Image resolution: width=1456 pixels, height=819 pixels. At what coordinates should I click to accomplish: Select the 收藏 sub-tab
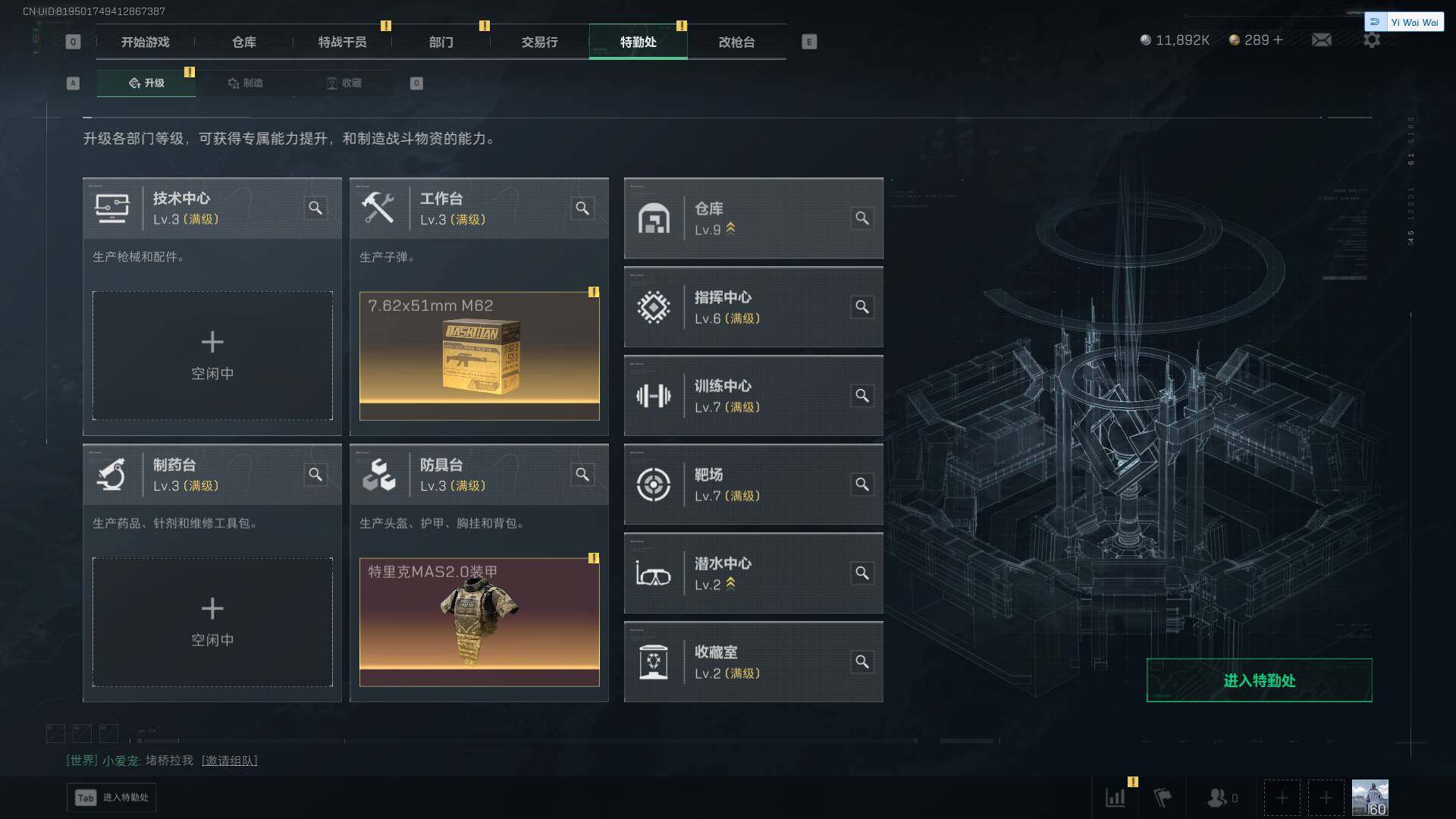pos(344,83)
